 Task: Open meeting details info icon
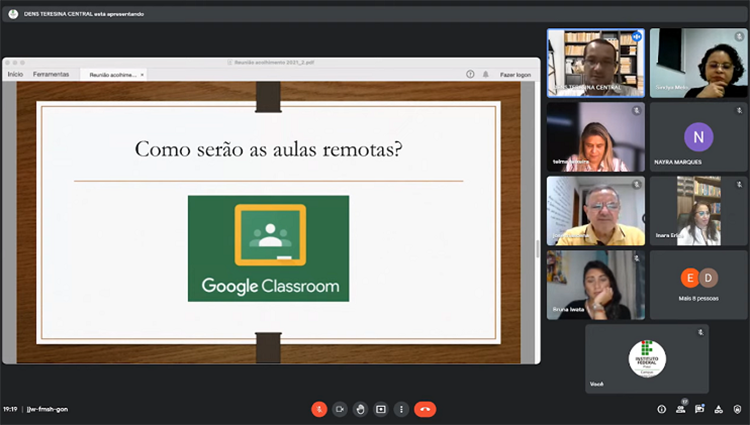click(662, 409)
